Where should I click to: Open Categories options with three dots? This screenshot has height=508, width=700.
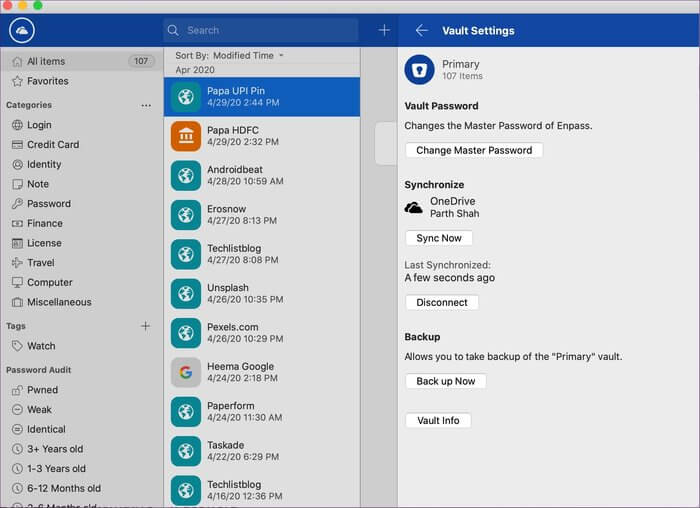point(146,105)
